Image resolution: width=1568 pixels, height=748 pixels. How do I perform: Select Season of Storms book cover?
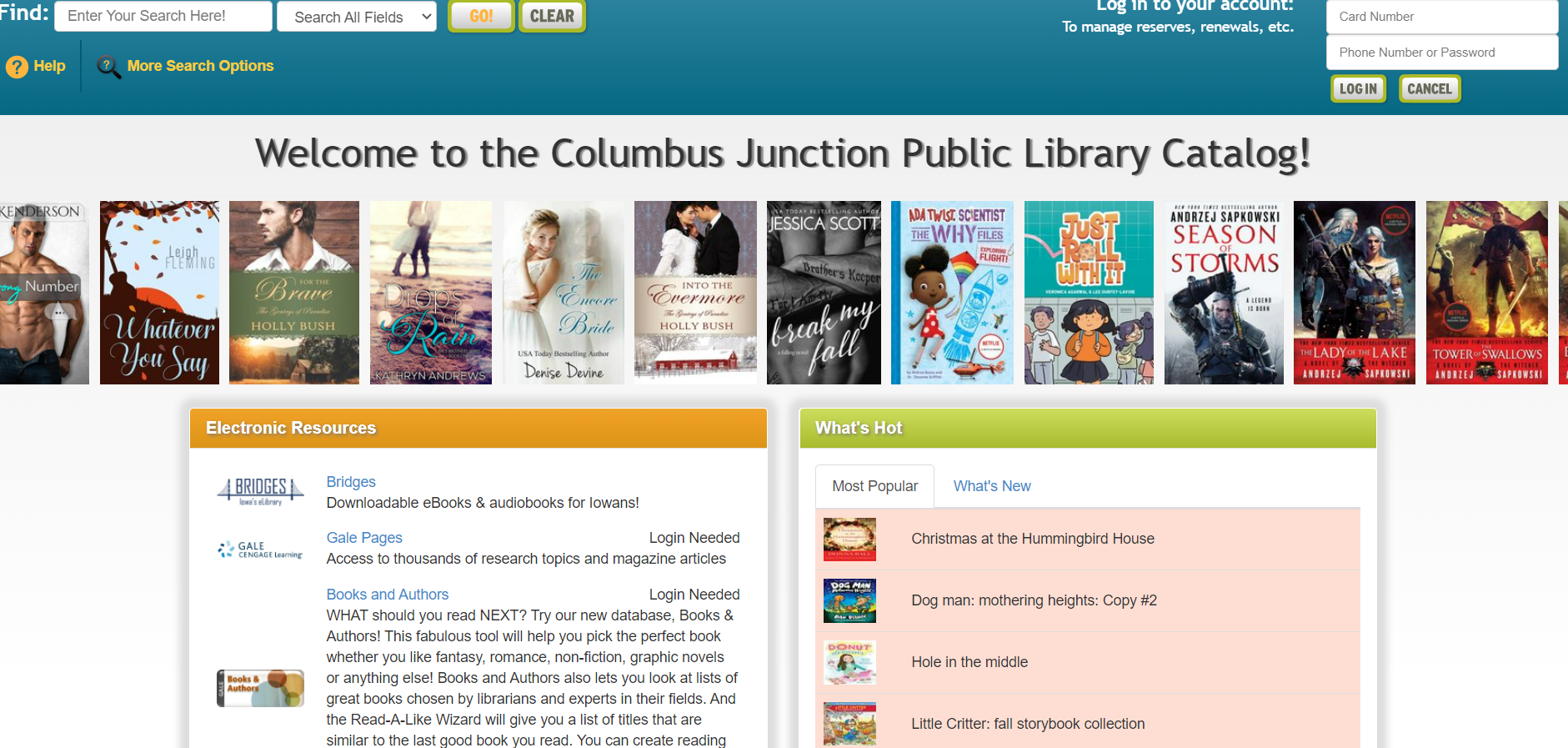pyautogui.click(x=1224, y=293)
